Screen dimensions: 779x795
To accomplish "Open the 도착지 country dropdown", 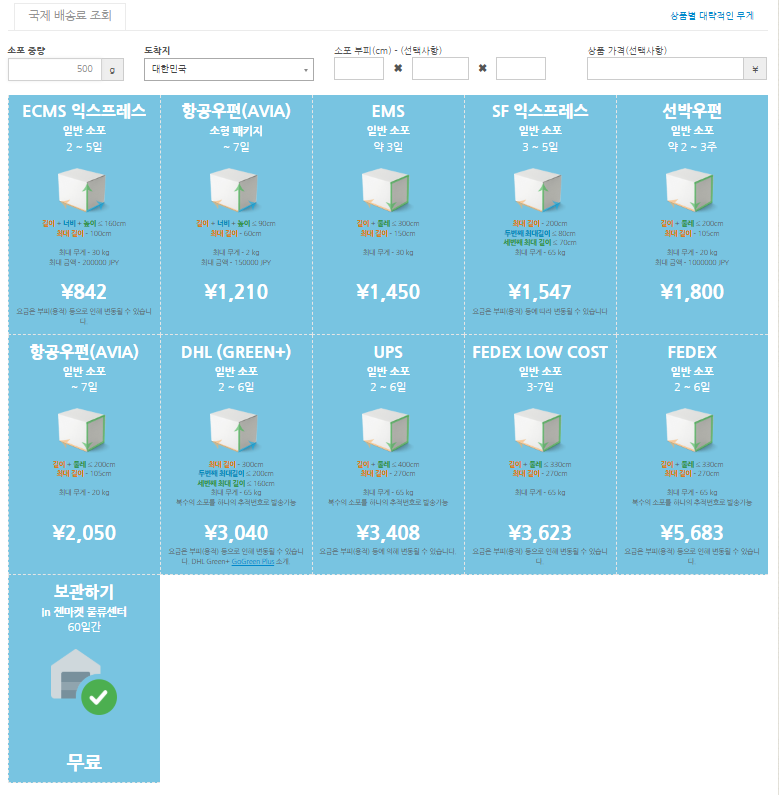I will tap(228, 69).
